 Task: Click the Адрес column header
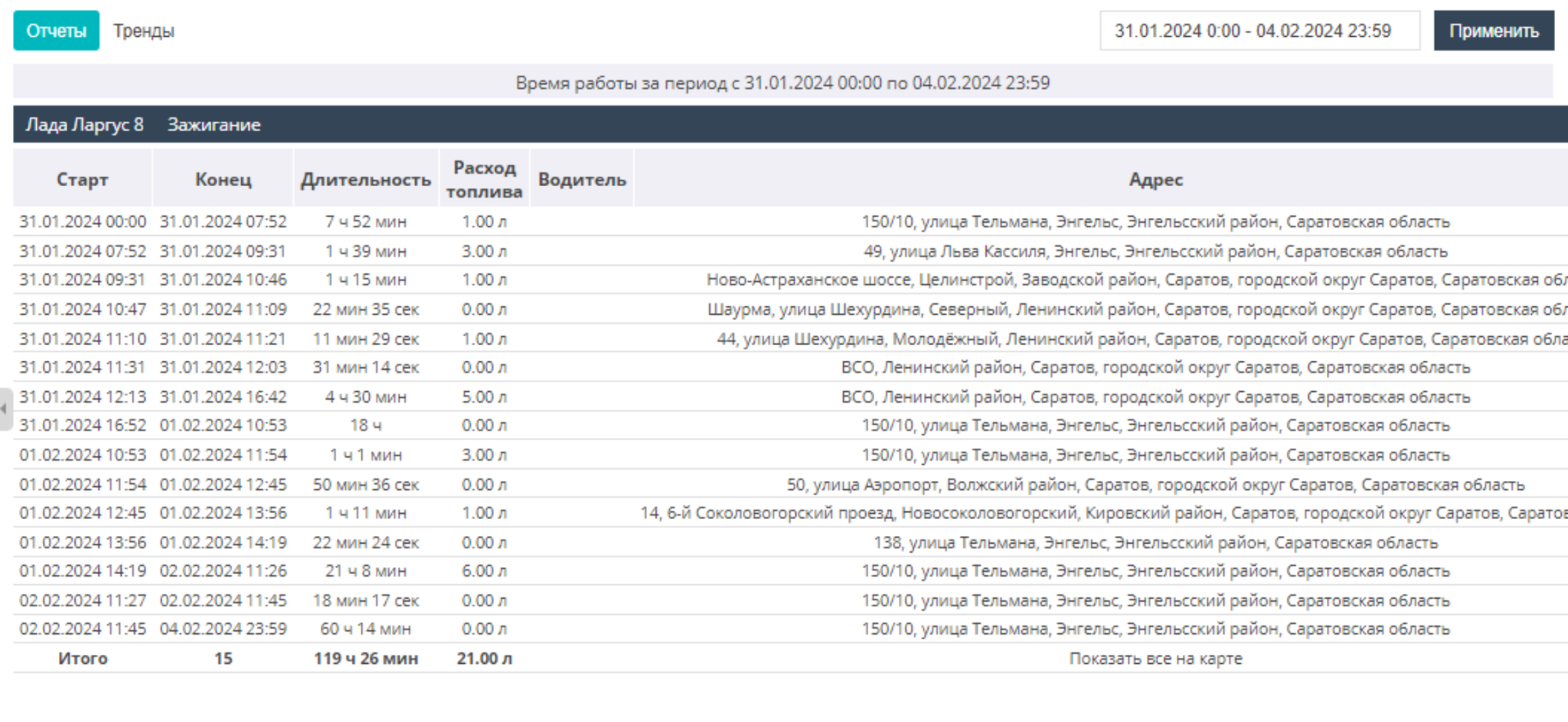coord(1155,179)
